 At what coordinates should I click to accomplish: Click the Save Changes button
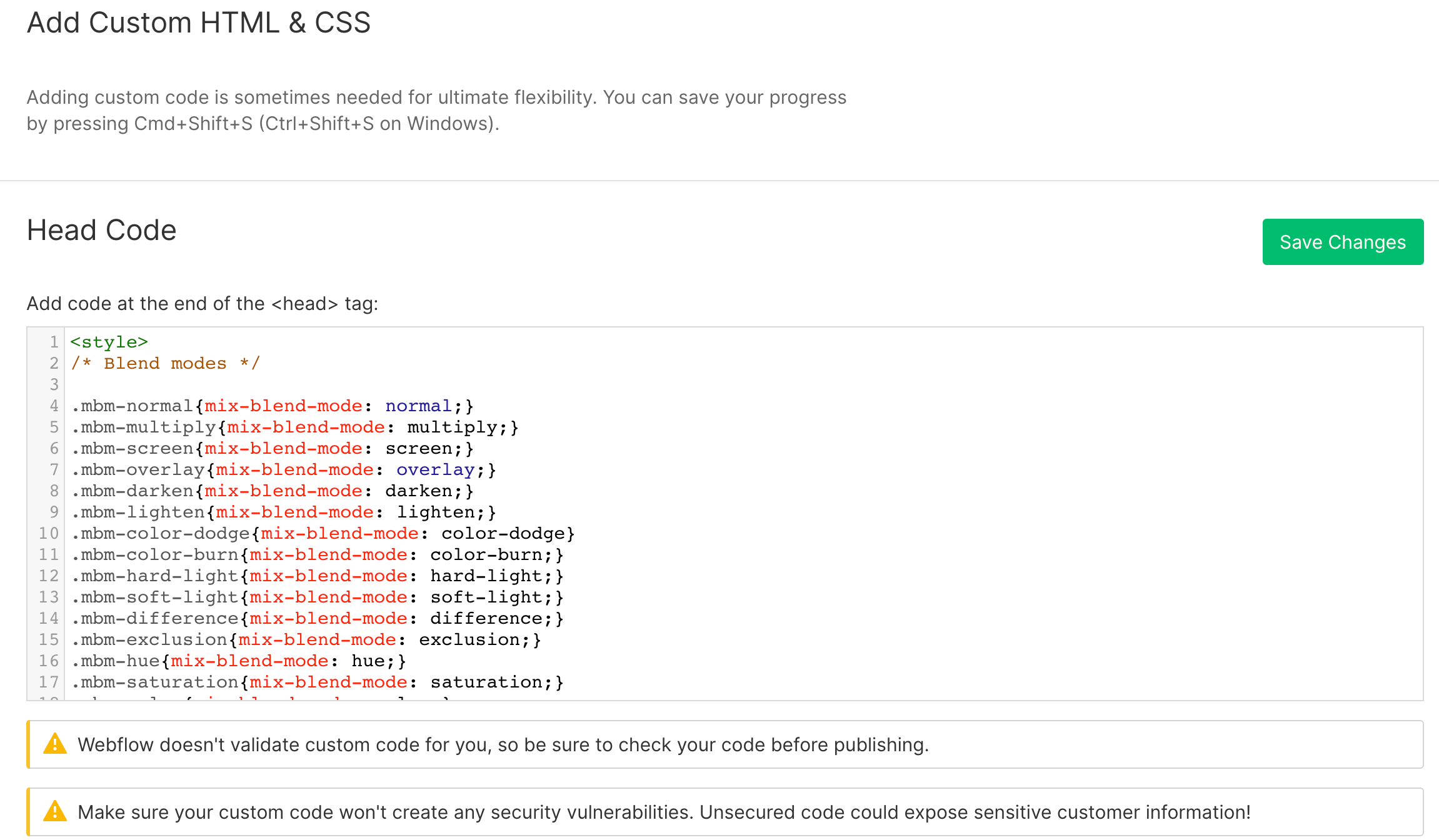[x=1343, y=242]
